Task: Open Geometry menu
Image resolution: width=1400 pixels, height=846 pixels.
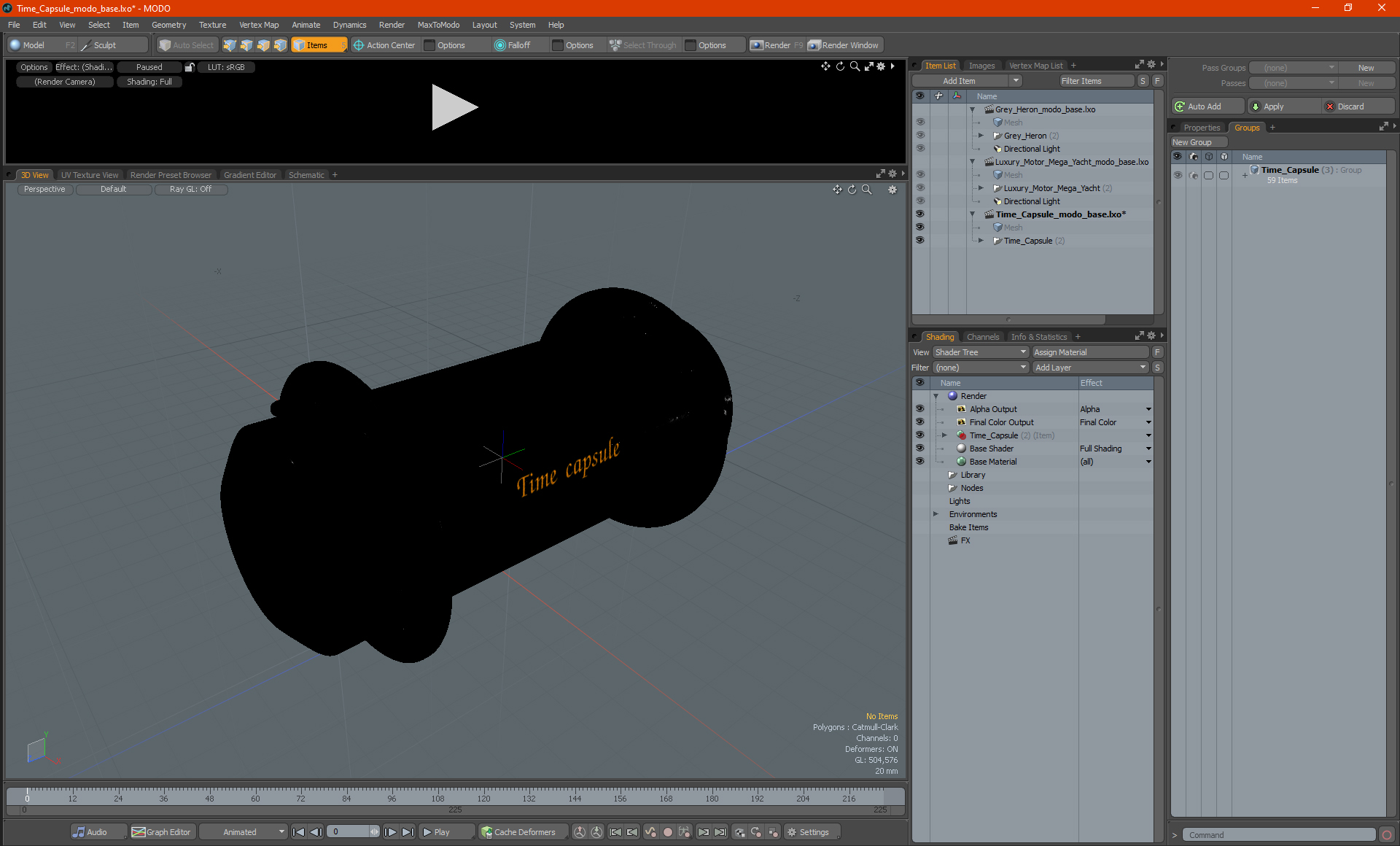Action: pos(168,25)
